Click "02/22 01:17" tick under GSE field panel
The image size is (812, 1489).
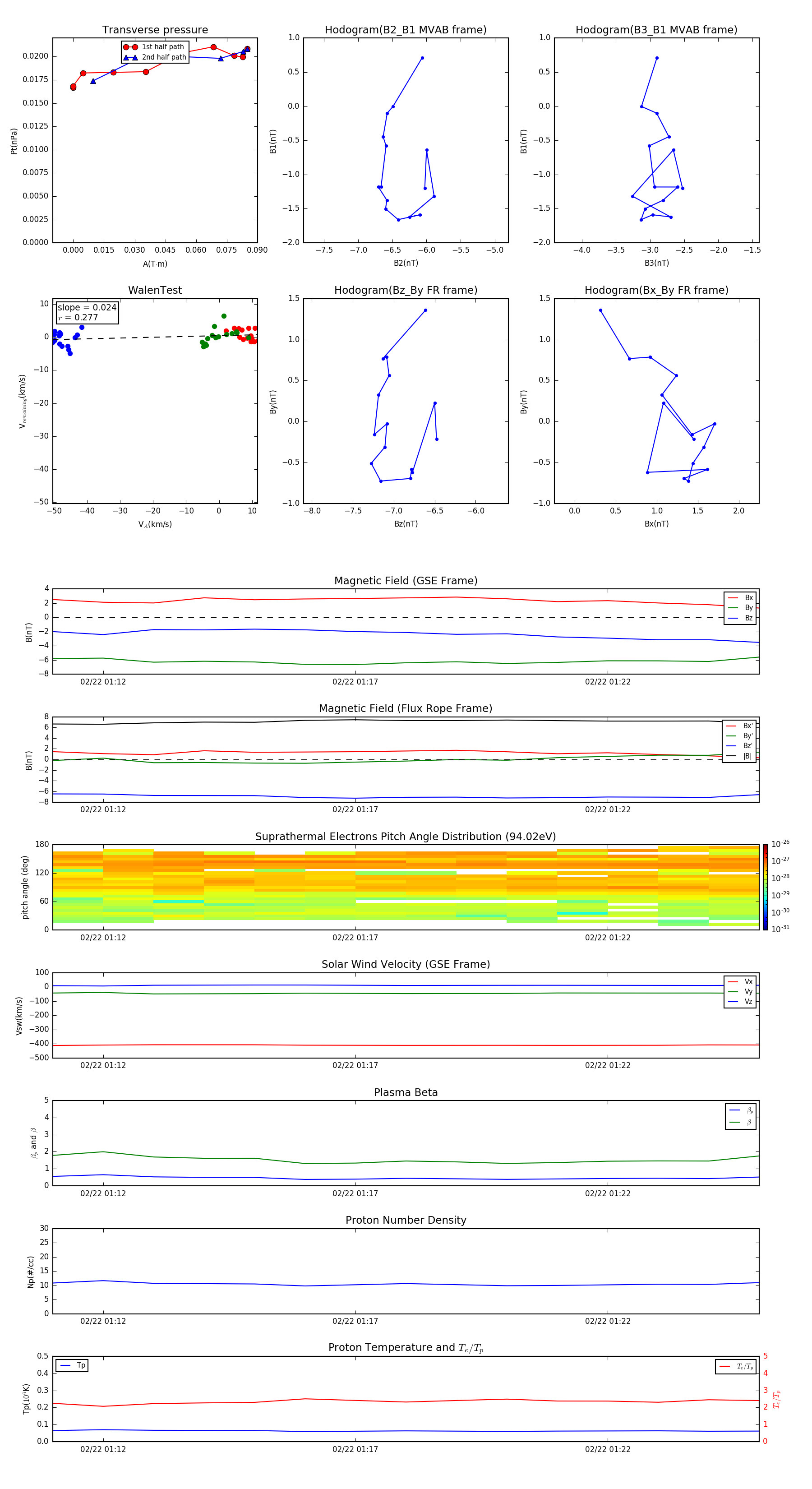(355, 682)
